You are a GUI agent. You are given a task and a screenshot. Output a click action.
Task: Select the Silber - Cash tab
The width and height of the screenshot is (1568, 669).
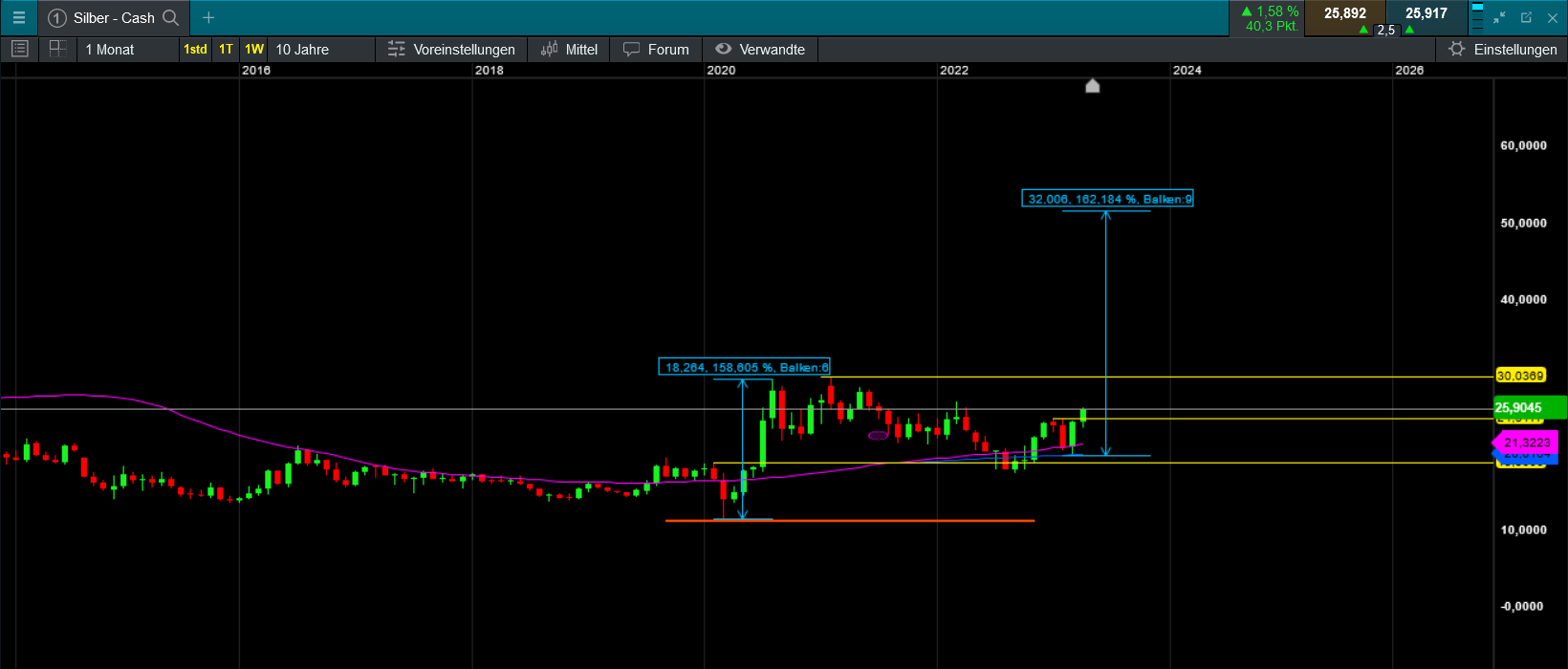[114, 18]
